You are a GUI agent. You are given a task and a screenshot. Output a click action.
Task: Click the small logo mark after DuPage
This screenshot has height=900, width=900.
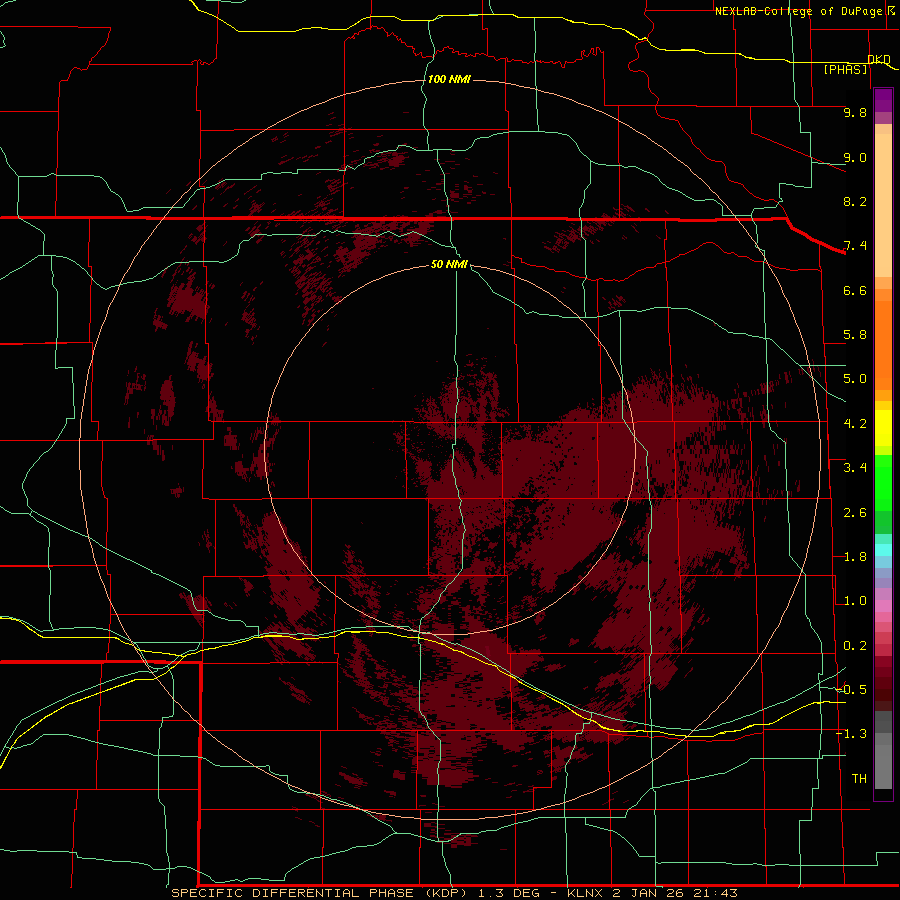tap(891, 10)
